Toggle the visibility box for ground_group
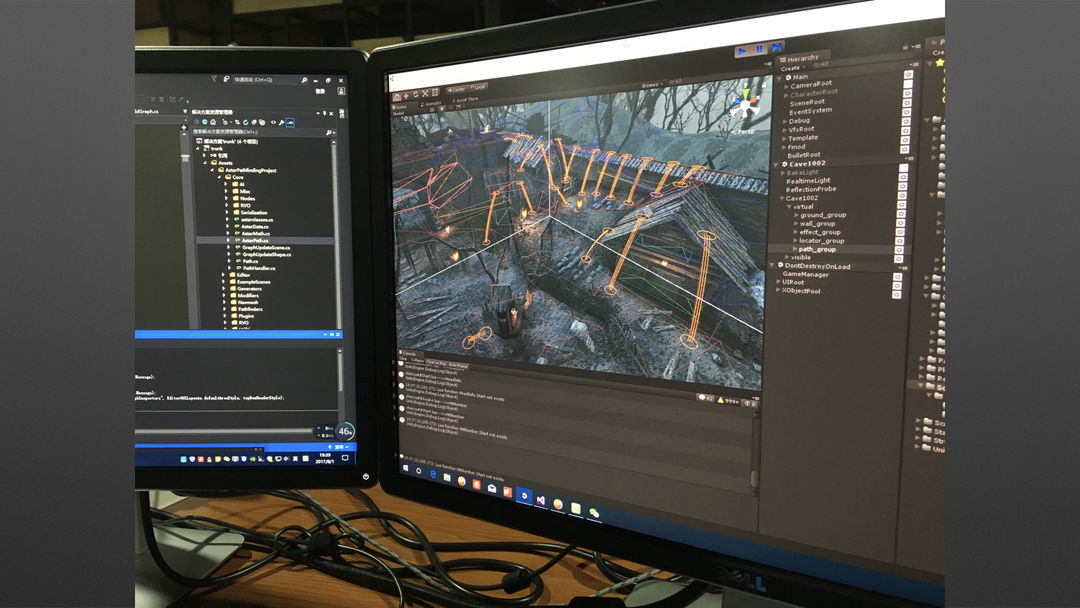This screenshot has width=1080, height=608. pyautogui.click(x=901, y=214)
